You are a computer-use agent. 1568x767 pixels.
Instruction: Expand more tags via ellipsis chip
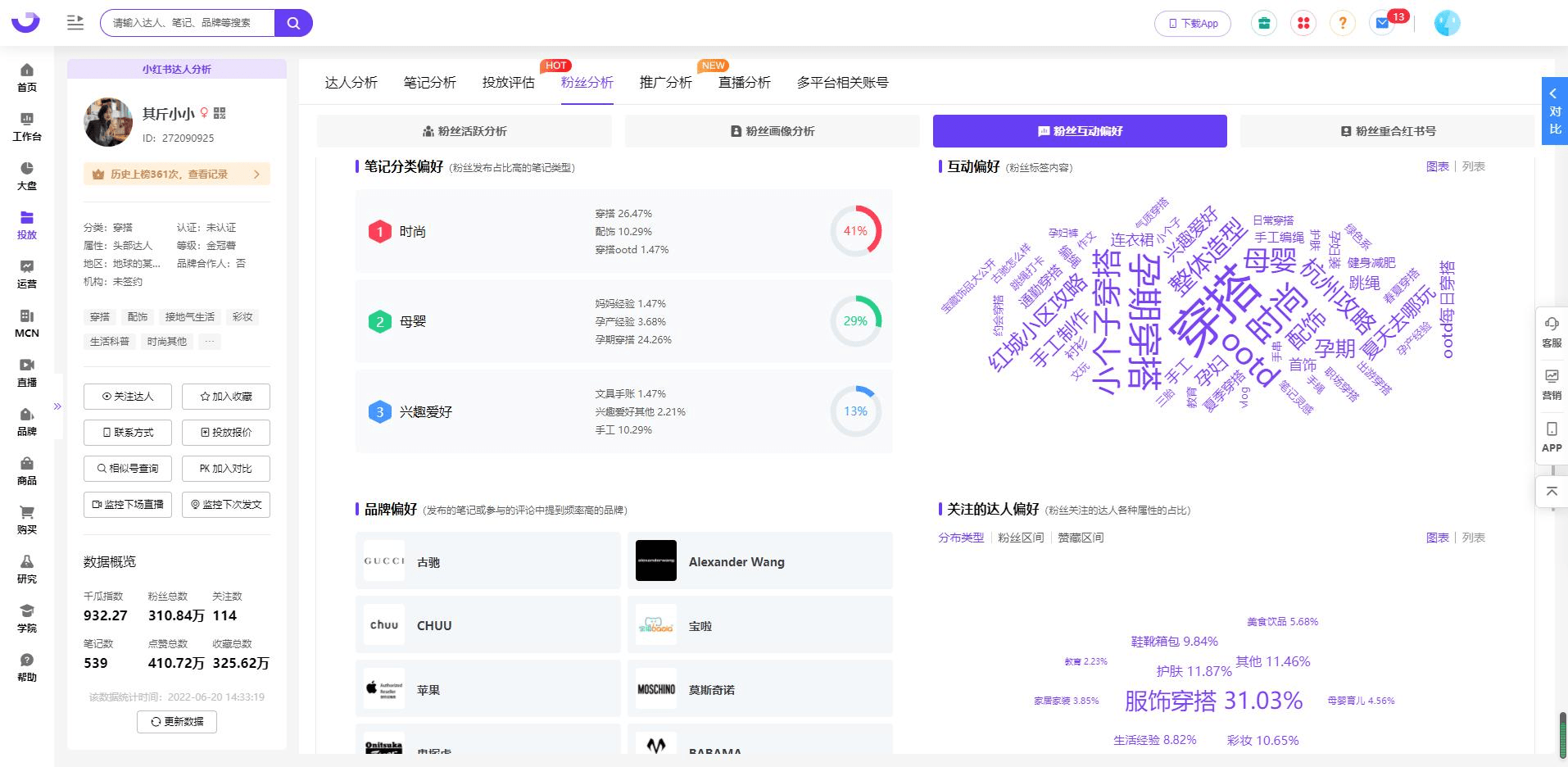(210, 342)
